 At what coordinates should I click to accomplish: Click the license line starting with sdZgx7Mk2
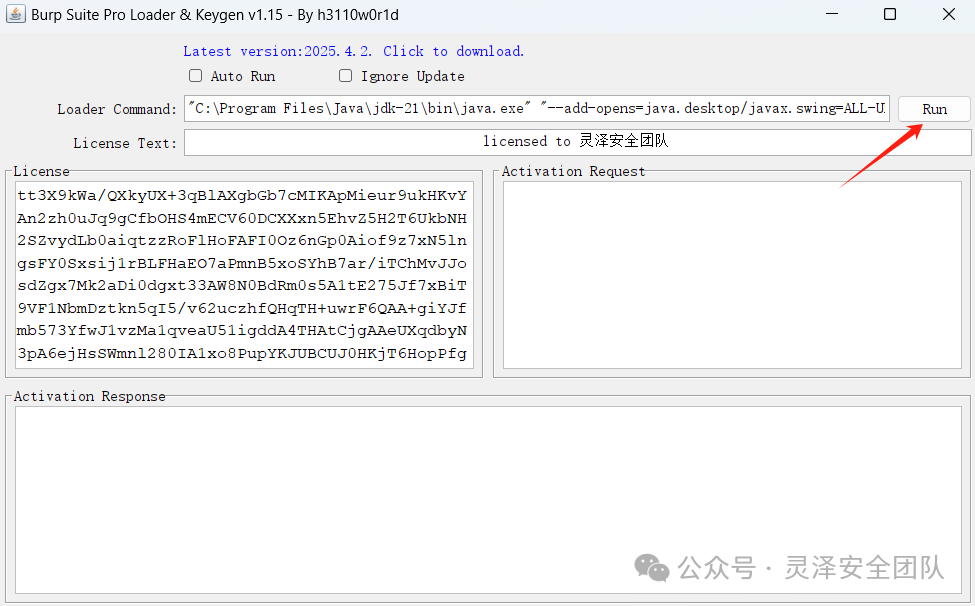[242, 286]
